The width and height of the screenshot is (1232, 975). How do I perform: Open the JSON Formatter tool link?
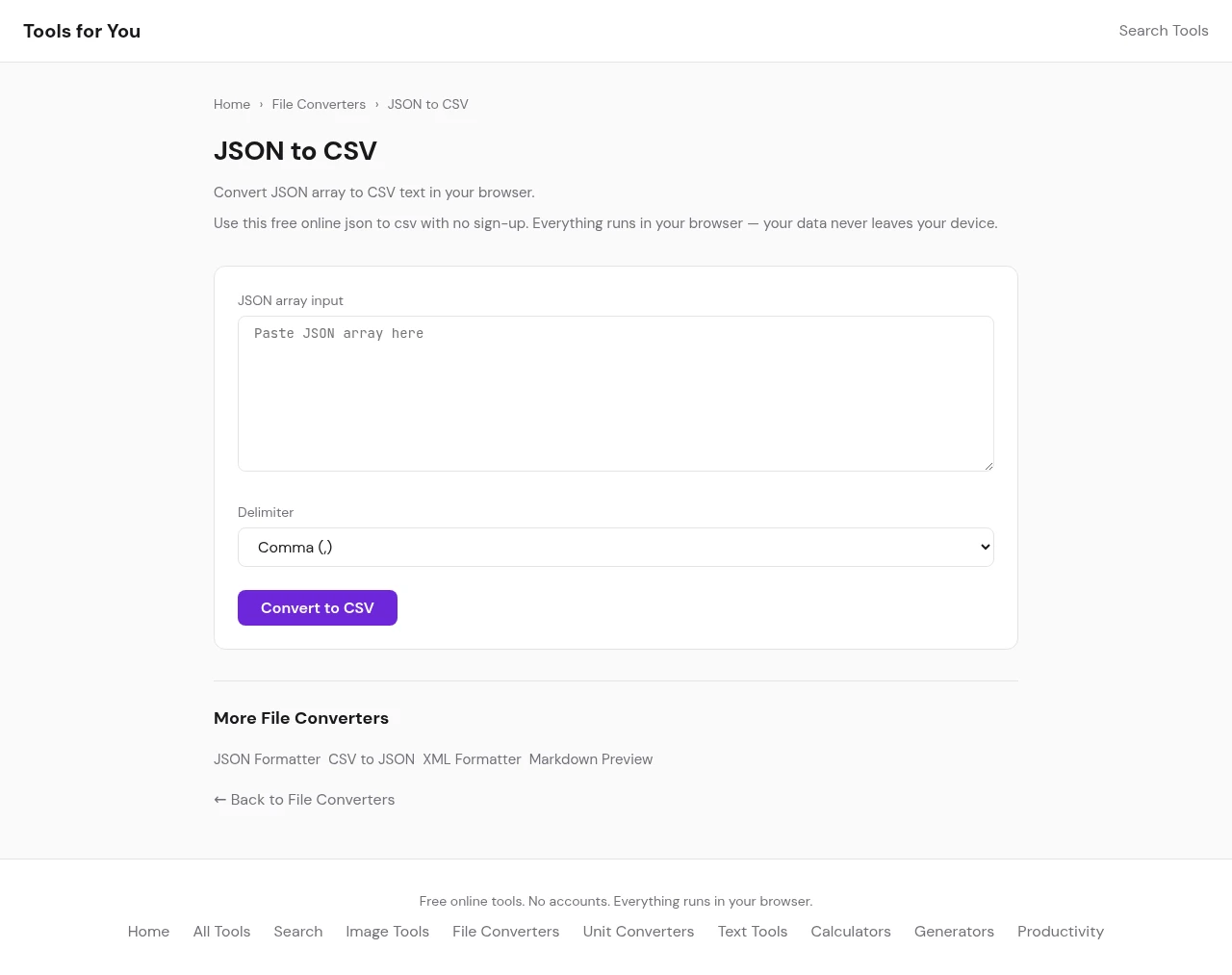click(x=267, y=759)
